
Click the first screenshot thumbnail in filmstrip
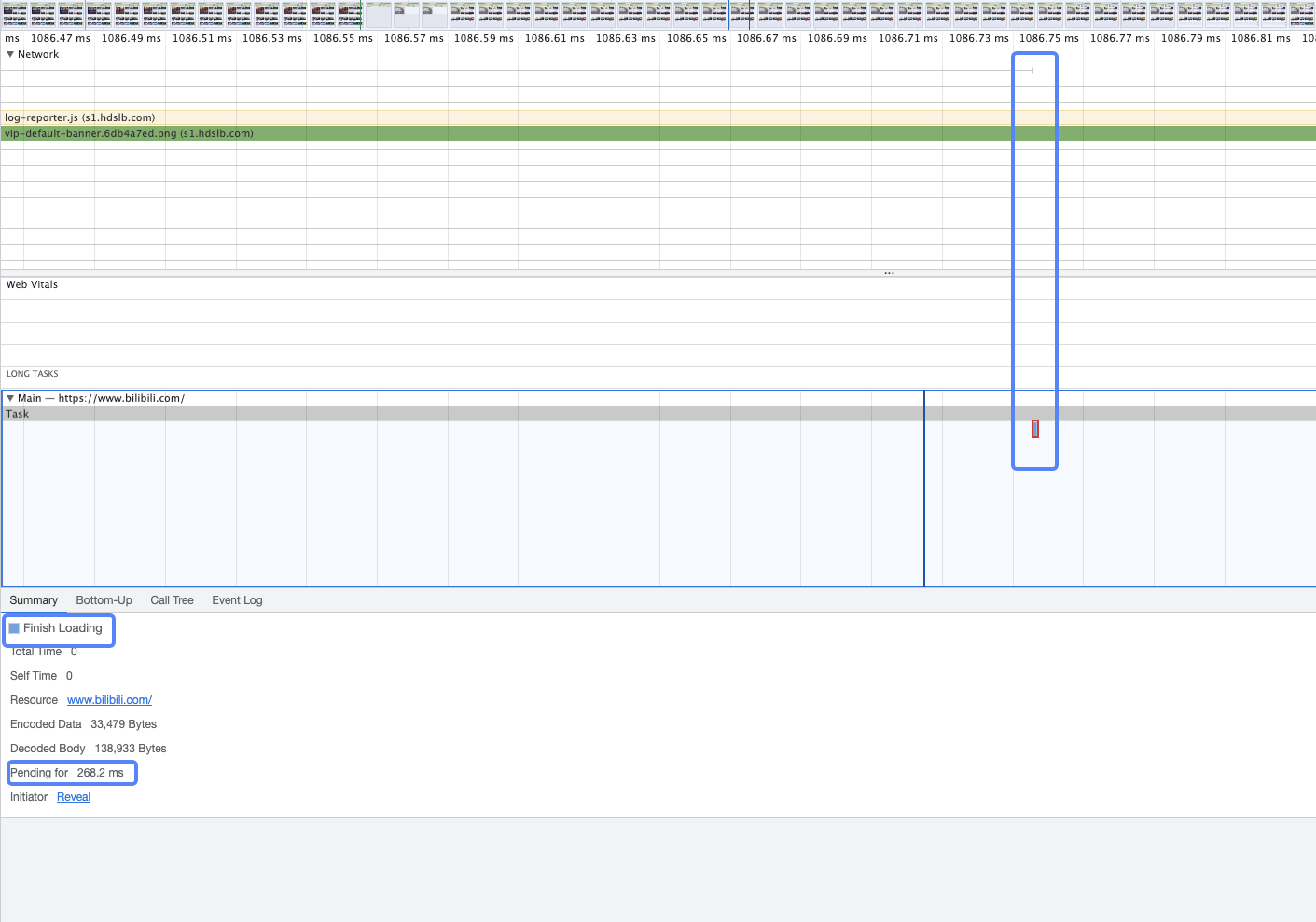15,14
